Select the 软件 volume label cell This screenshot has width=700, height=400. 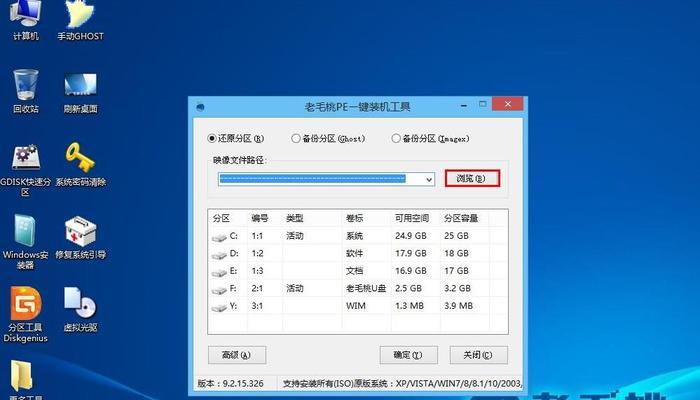tap(354, 253)
